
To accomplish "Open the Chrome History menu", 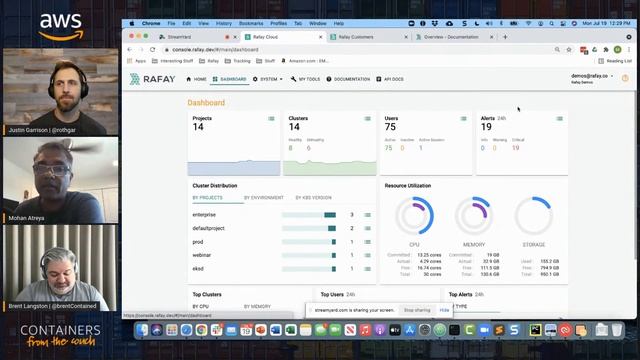I will pos(223,24).
